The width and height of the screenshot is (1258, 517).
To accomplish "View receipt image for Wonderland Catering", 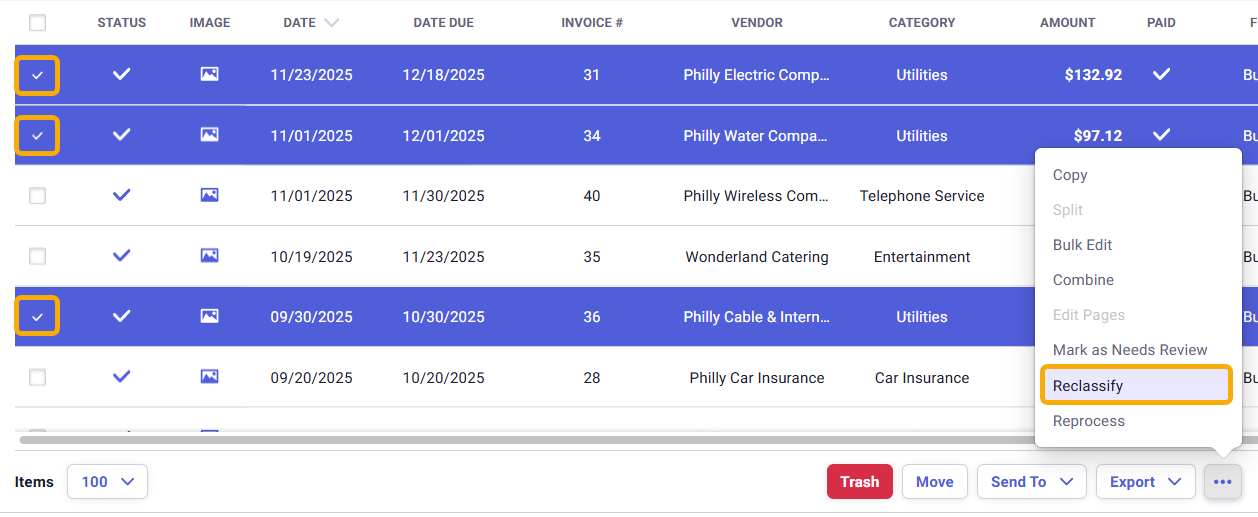I will pos(209,257).
